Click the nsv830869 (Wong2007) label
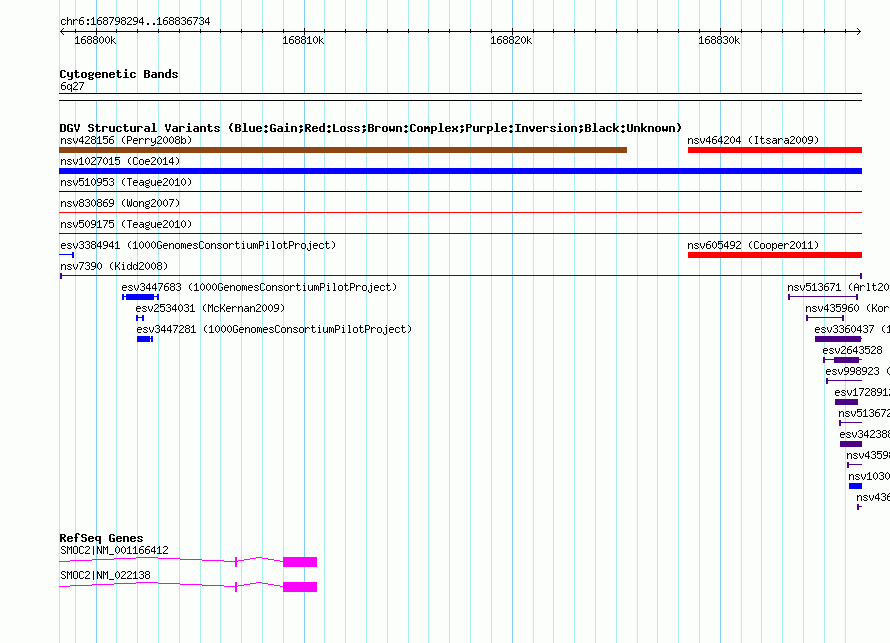Screen dimensions: 890x643 tap(120, 203)
